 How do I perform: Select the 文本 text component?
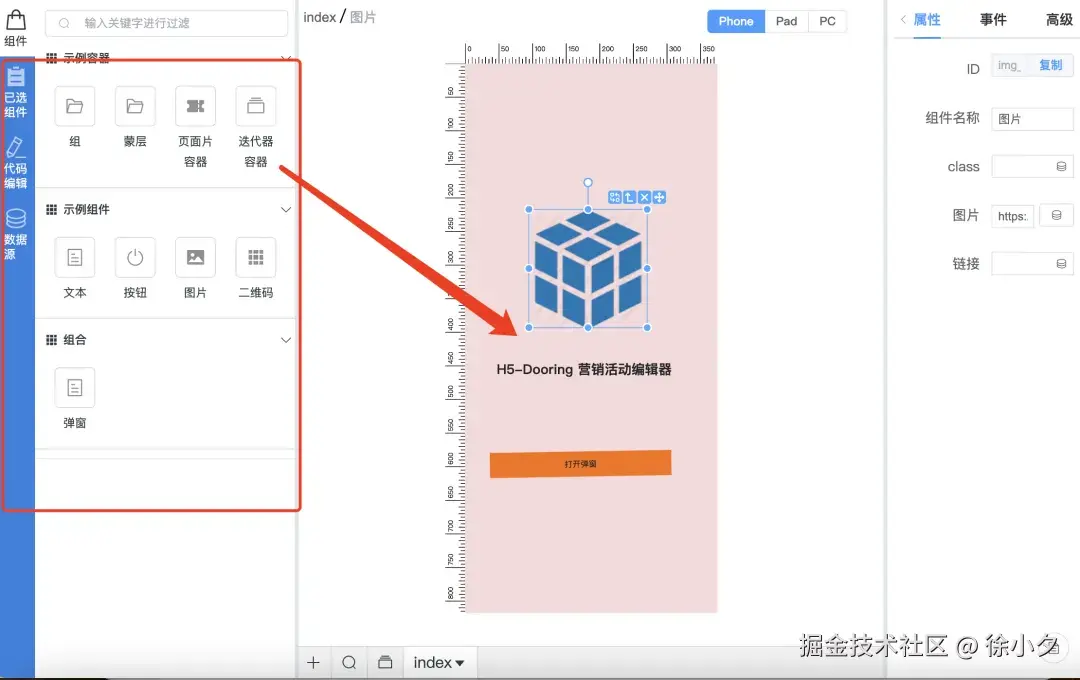coord(74,257)
